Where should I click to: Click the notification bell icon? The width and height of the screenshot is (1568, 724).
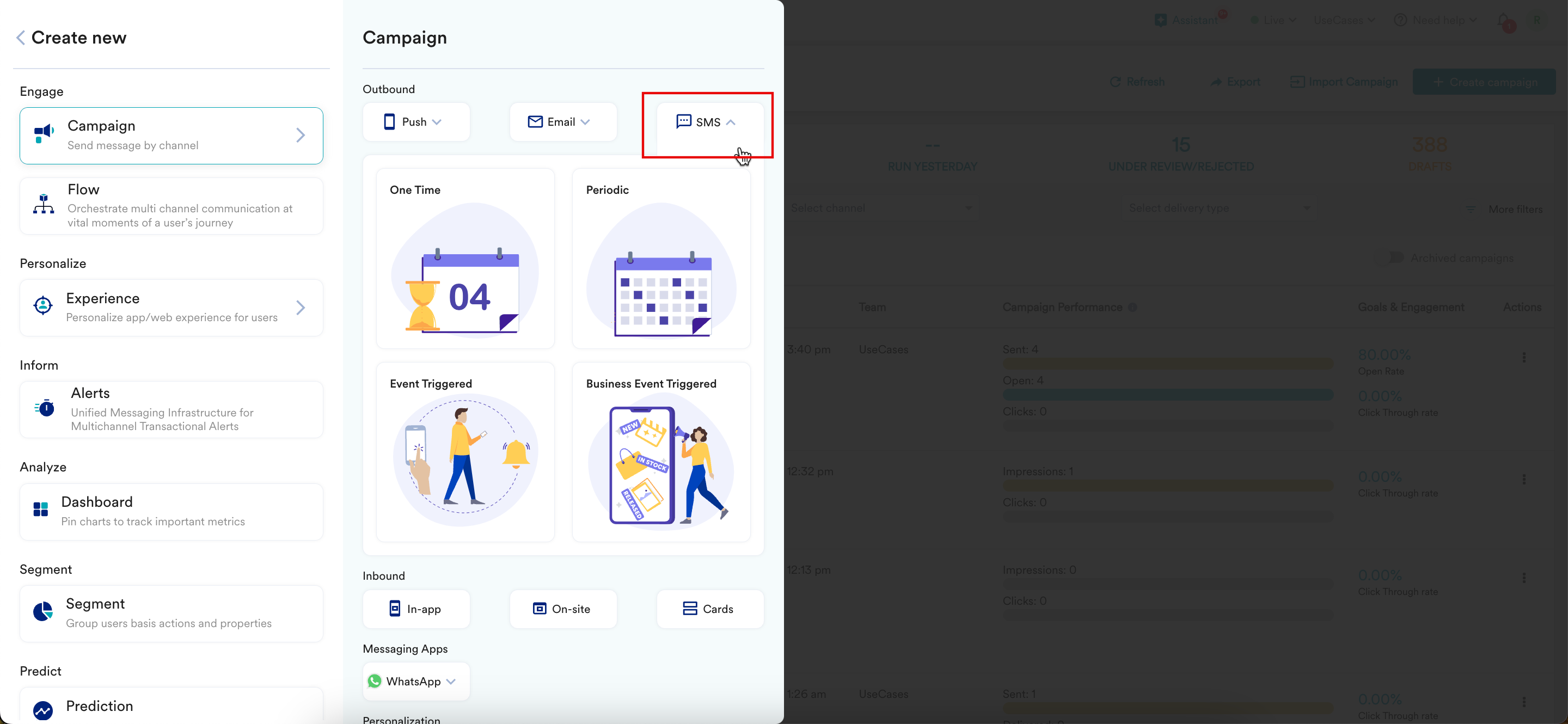tap(1503, 21)
